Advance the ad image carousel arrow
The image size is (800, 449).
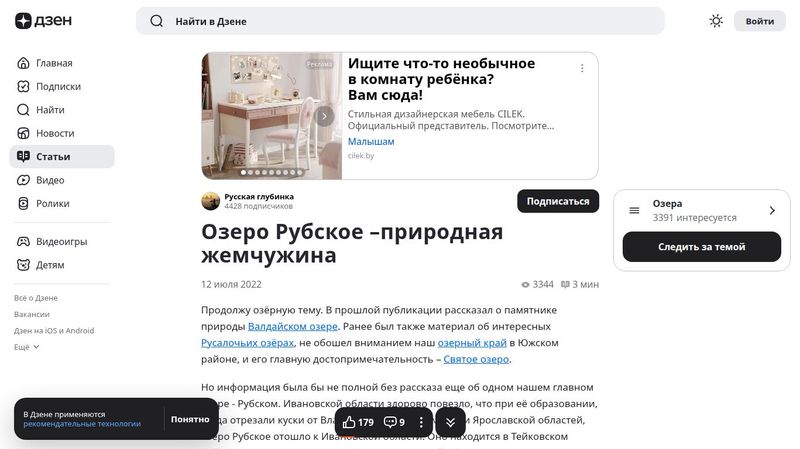pos(324,116)
